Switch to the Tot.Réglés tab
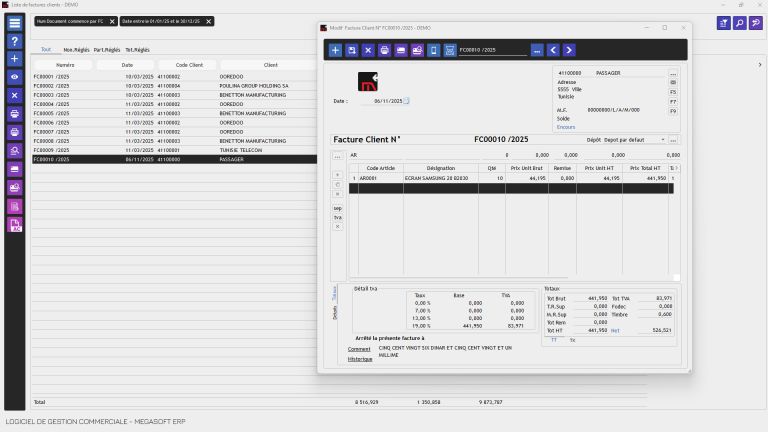 pos(137,50)
